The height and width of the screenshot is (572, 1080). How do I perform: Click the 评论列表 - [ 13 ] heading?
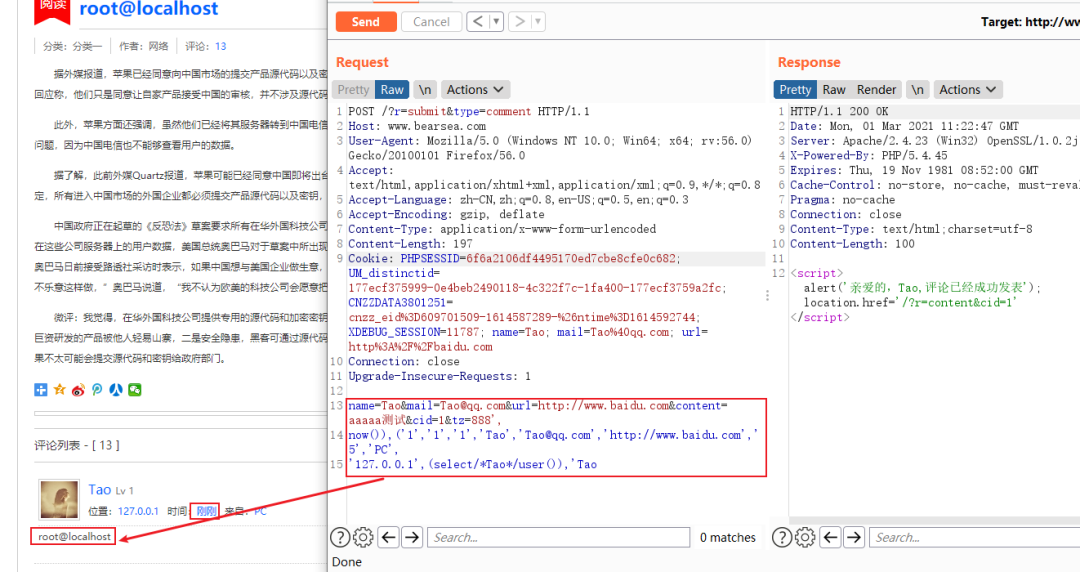[76, 445]
